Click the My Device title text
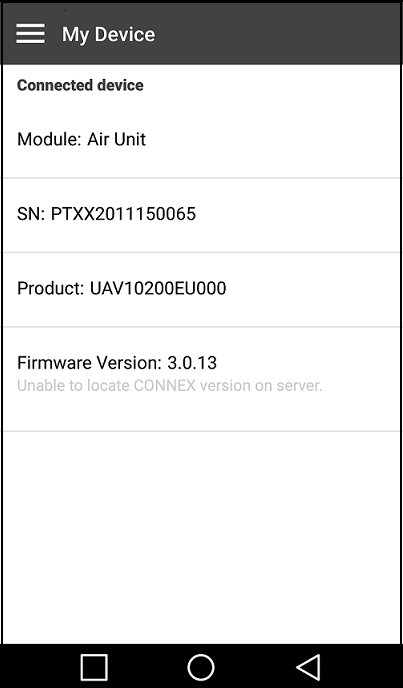The image size is (403, 688). click(x=108, y=34)
